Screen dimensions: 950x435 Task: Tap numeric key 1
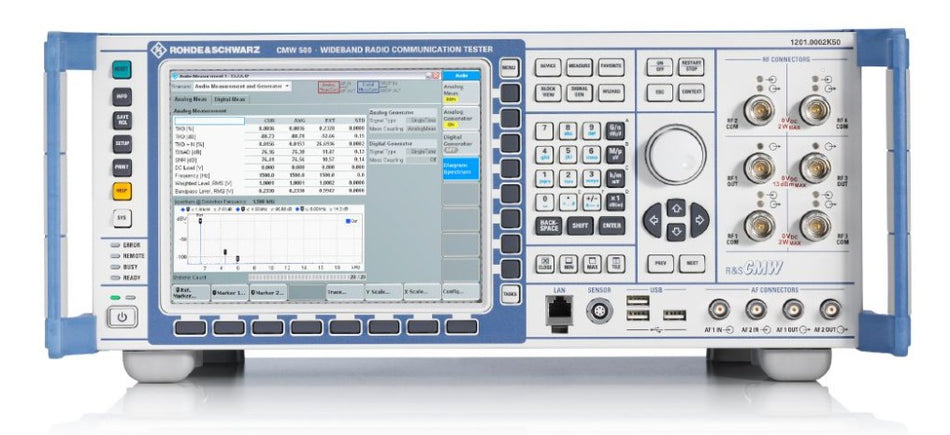pos(544,178)
